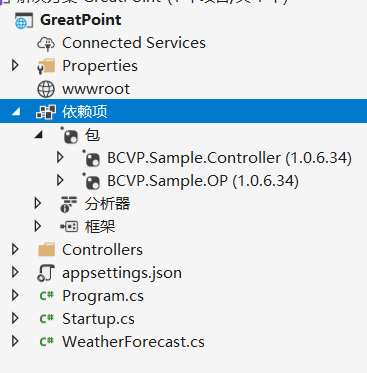Screen dimensions: 367x373
Task: Click the 分析器 analyzers icon
Action: click(x=69, y=204)
